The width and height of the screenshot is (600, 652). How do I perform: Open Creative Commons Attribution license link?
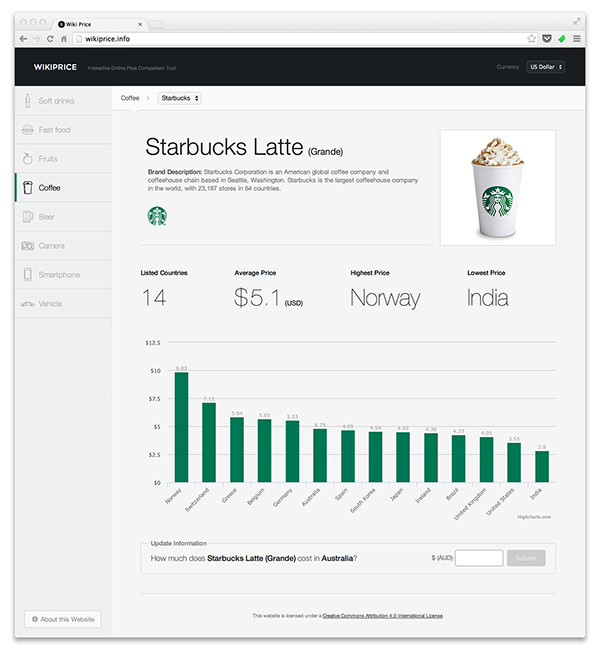click(x=383, y=616)
